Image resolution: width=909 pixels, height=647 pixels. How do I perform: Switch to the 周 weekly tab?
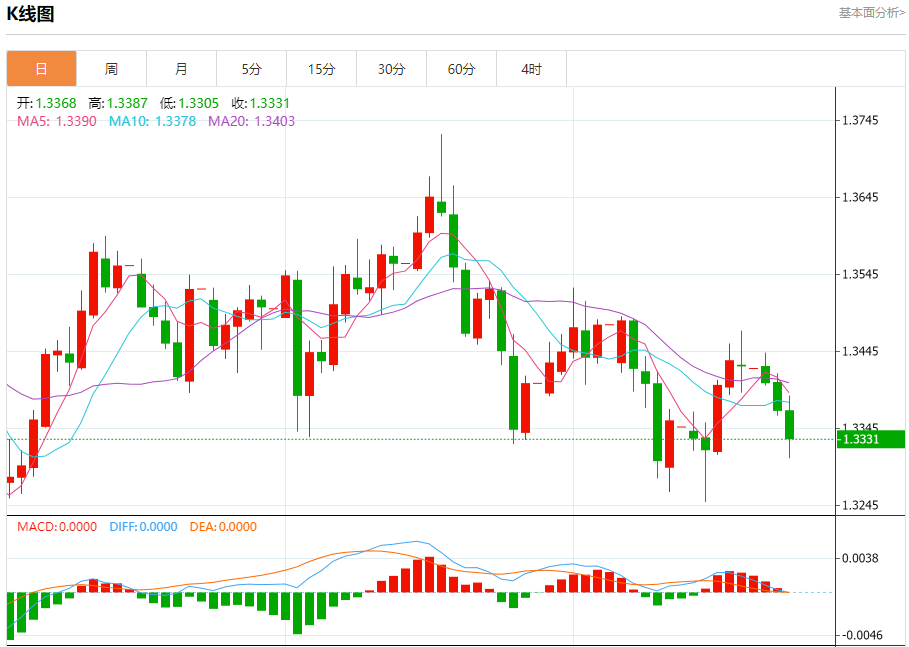(111, 69)
